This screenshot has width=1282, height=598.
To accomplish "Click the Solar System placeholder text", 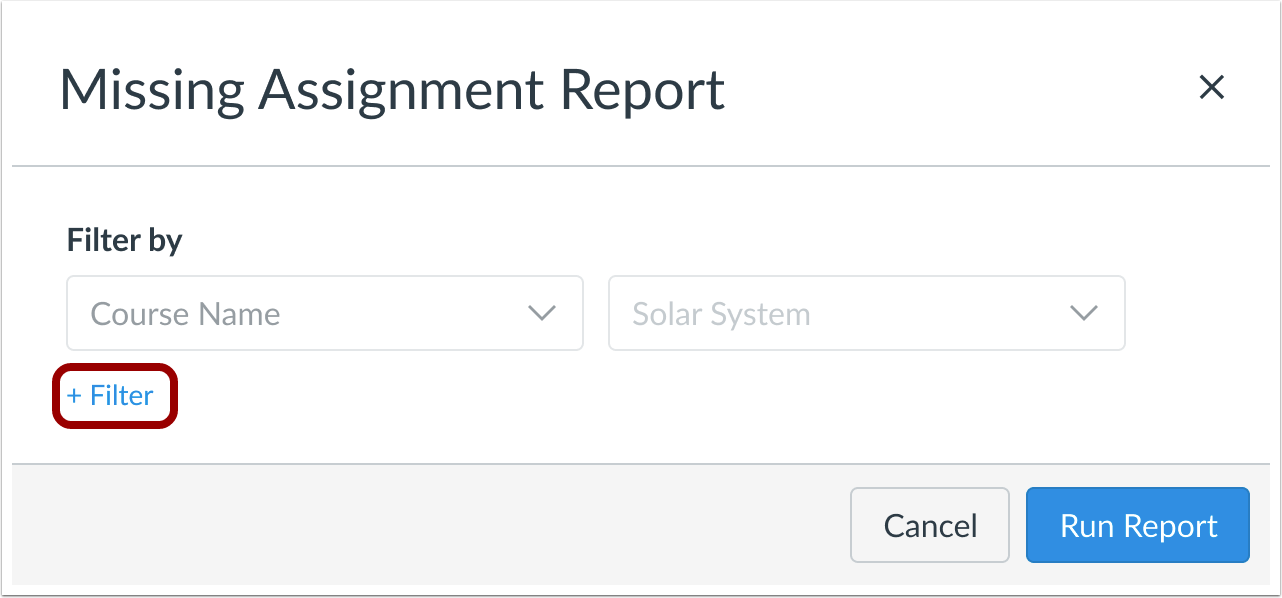I will point(721,314).
